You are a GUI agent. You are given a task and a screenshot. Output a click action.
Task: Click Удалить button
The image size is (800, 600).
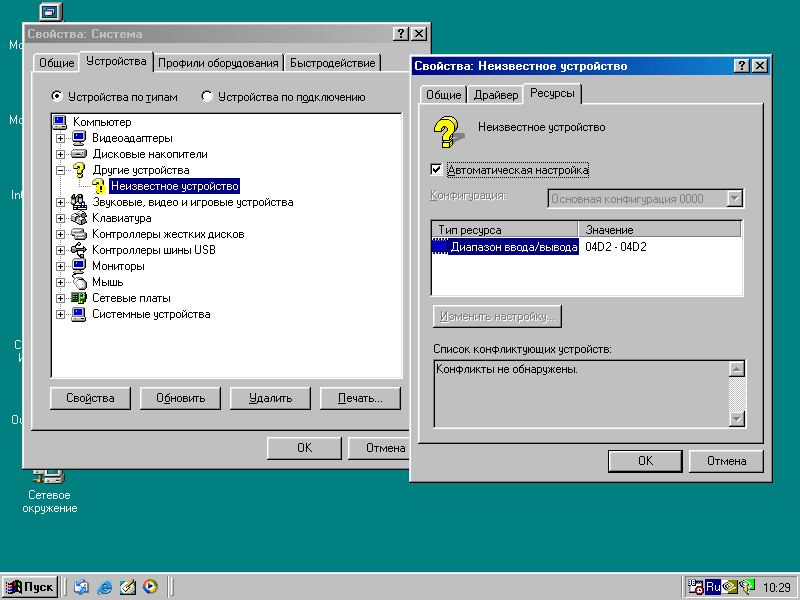point(270,398)
